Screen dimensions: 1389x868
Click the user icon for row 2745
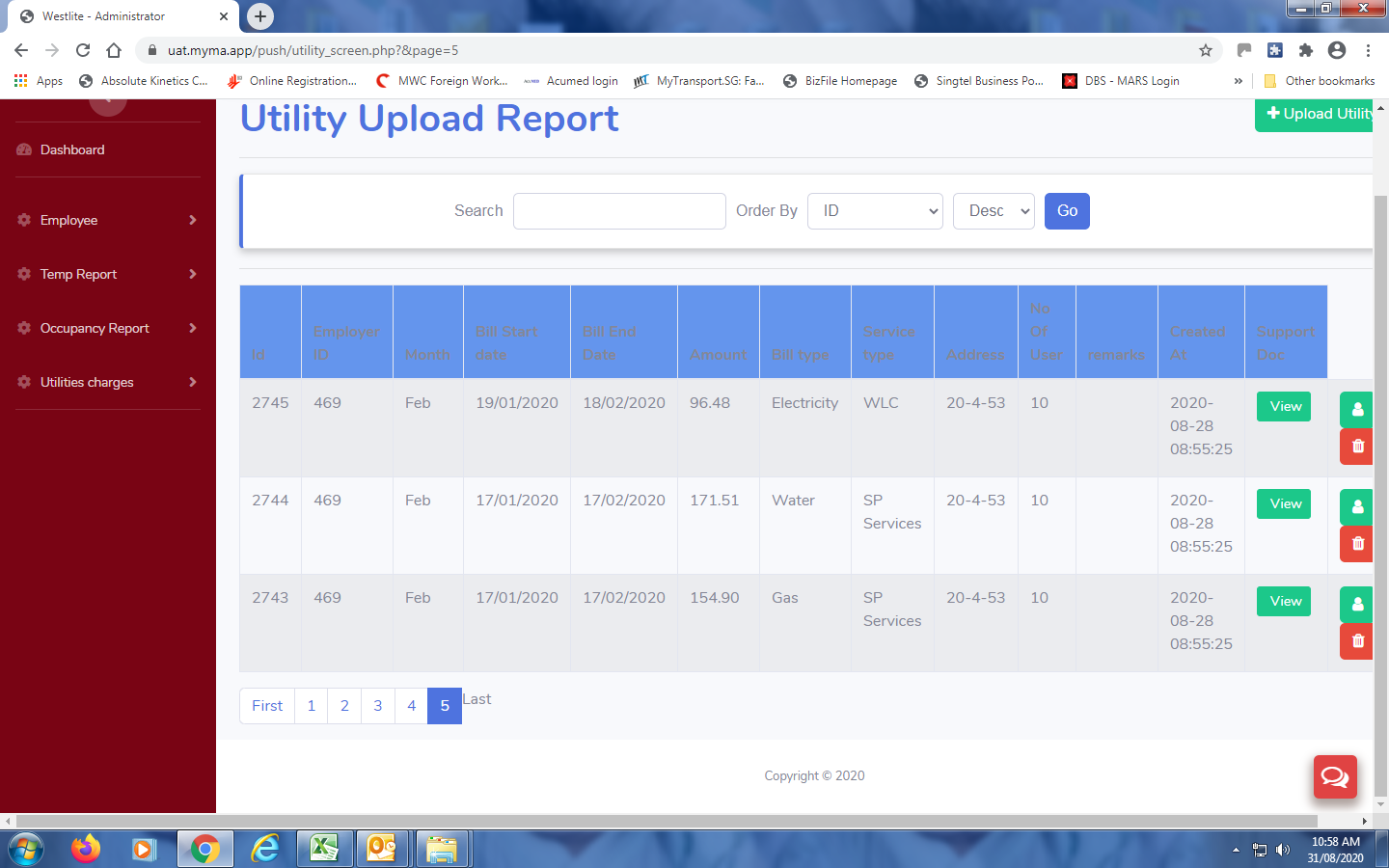click(x=1357, y=409)
